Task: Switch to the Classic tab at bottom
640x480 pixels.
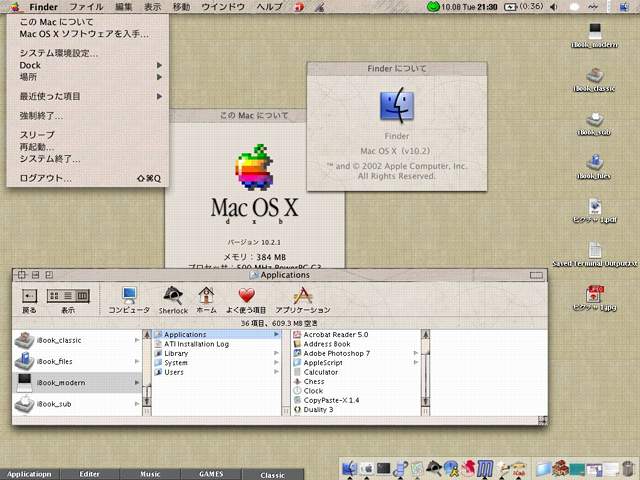Action: pos(273,475)
